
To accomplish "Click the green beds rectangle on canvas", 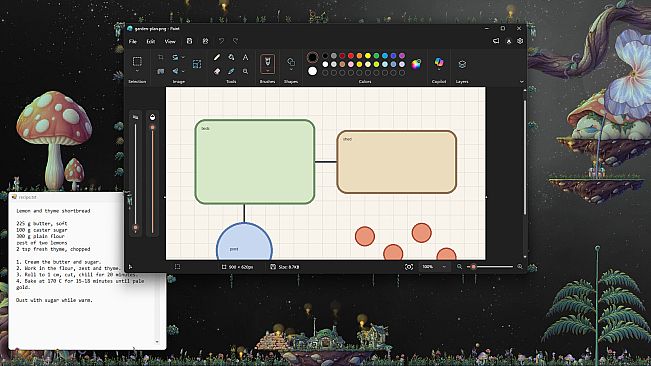I will pos(255,162).
